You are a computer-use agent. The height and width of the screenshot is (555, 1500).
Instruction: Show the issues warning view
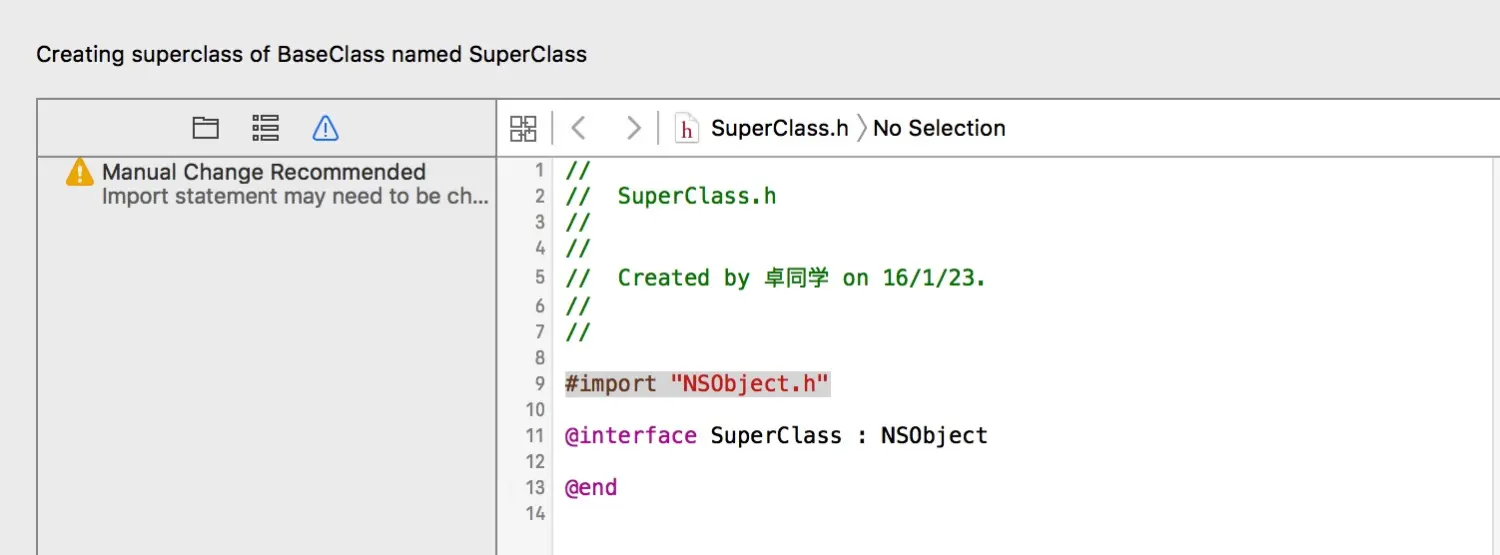(325, 128)
